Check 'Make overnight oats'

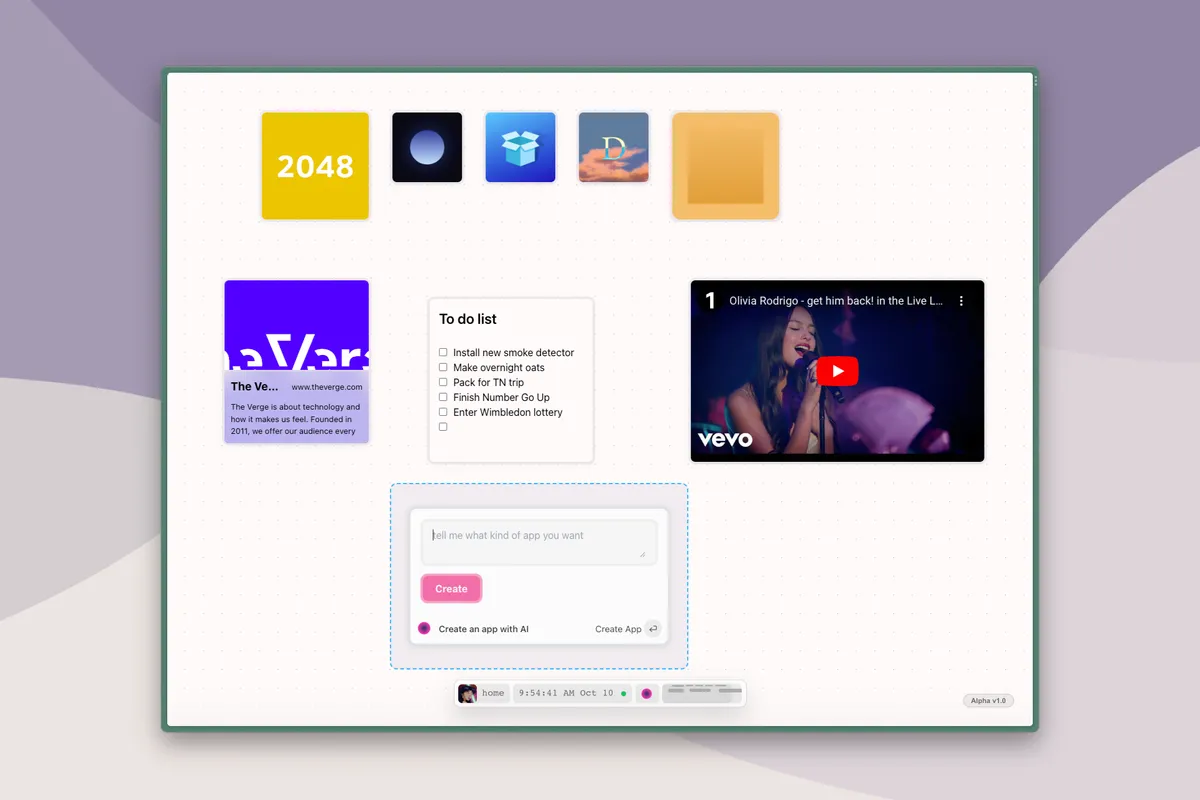point(443,367)
